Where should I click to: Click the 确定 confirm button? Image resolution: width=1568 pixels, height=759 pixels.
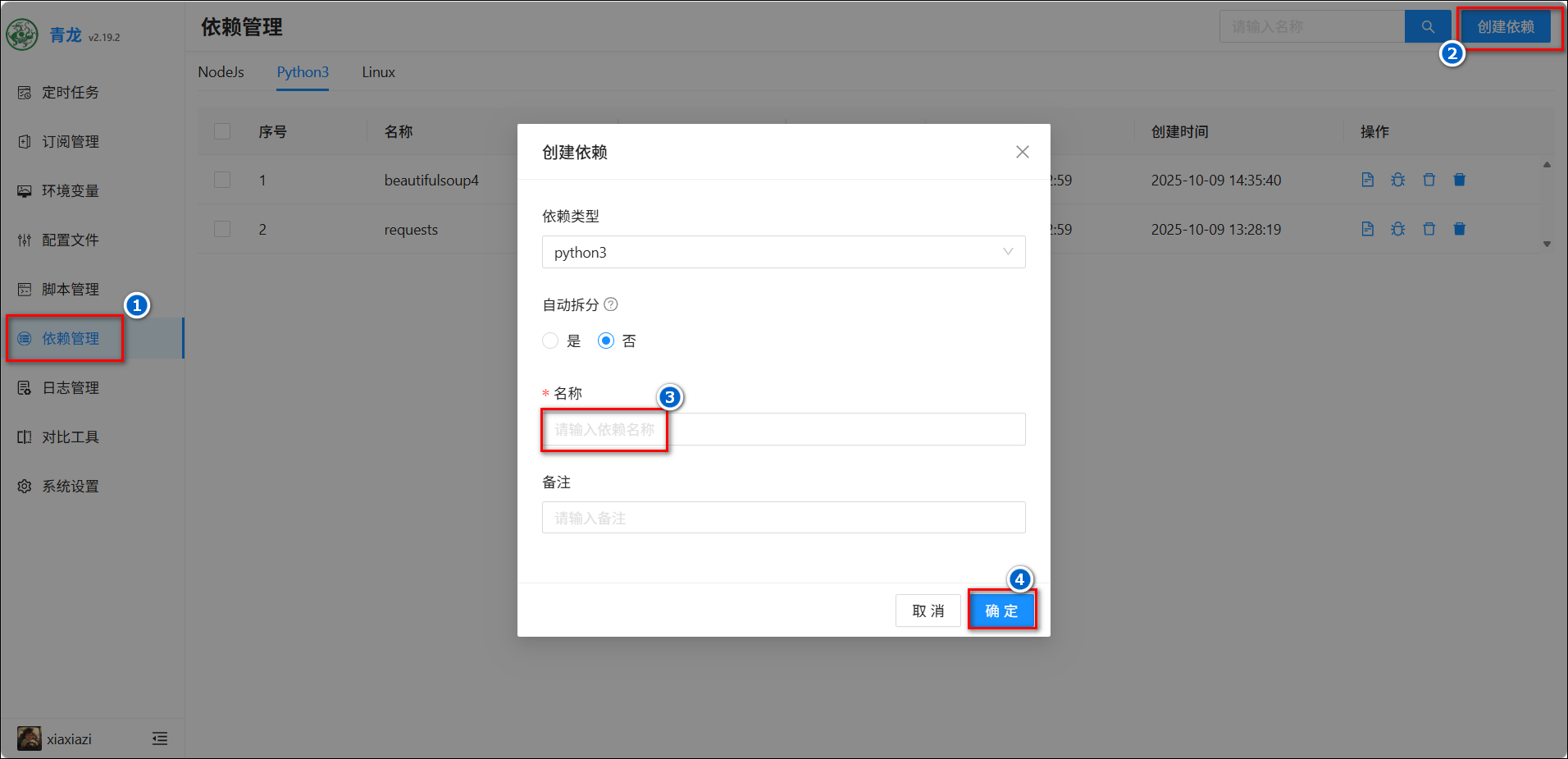(1001, 610)
